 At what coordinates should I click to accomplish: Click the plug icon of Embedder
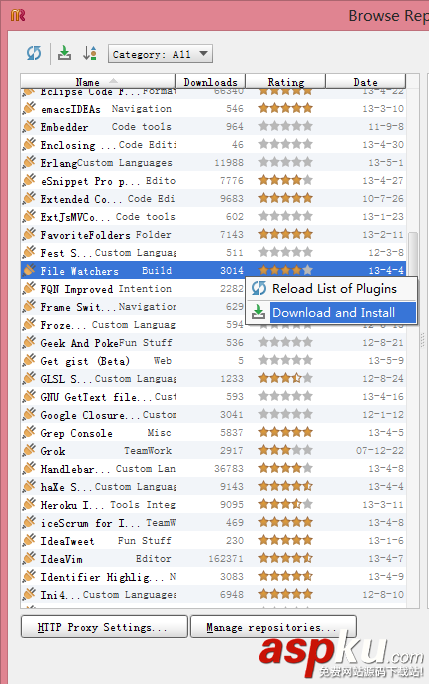point(29,126)
